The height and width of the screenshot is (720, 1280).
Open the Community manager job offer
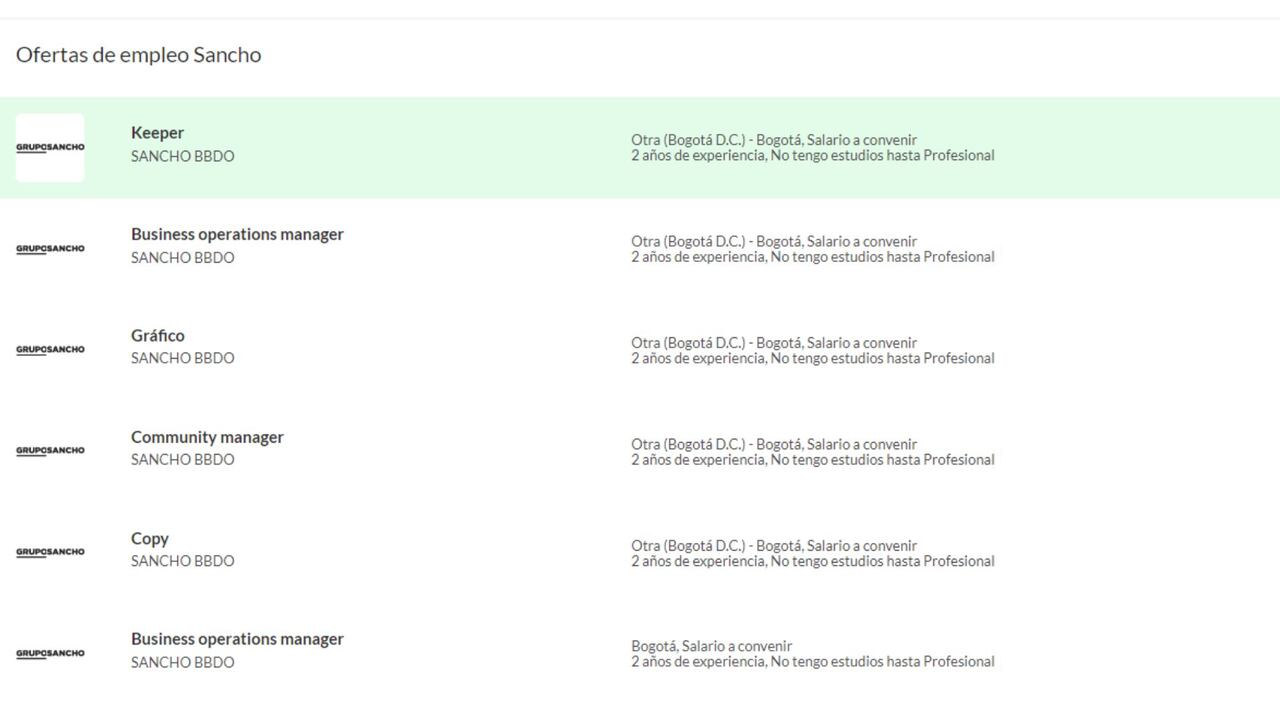tap(207, 437)
